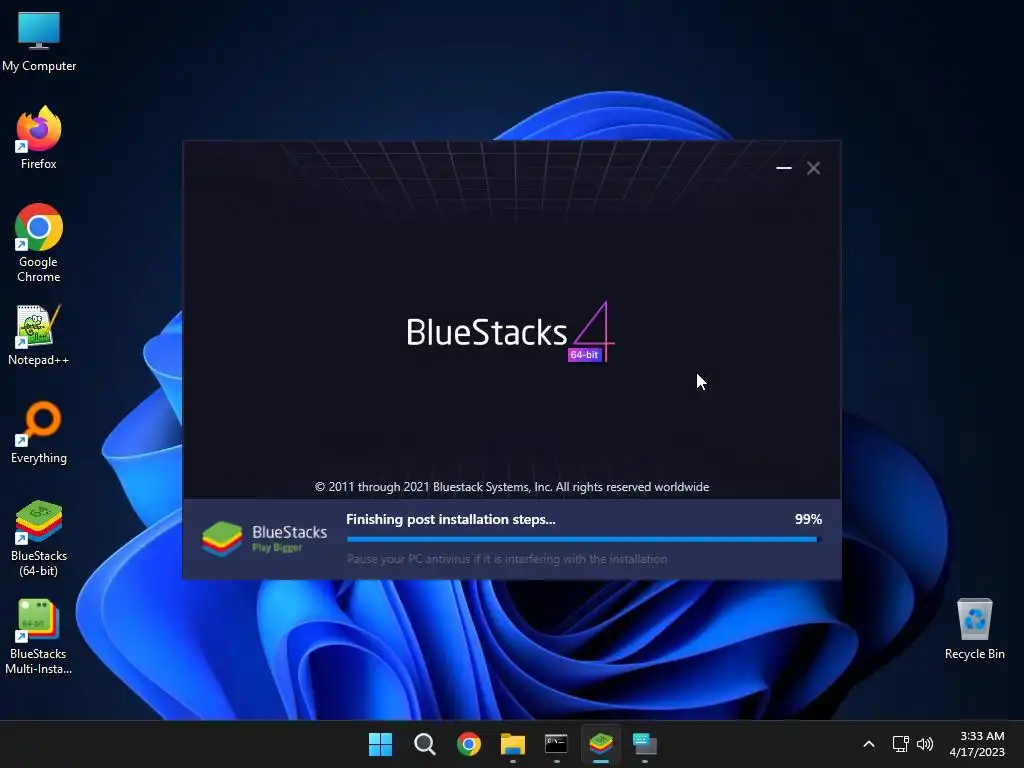The height and width of the screenshot is (768, 1024).
Task: Open the last taskbar app with monitor icon
Action: coord(645,744)
